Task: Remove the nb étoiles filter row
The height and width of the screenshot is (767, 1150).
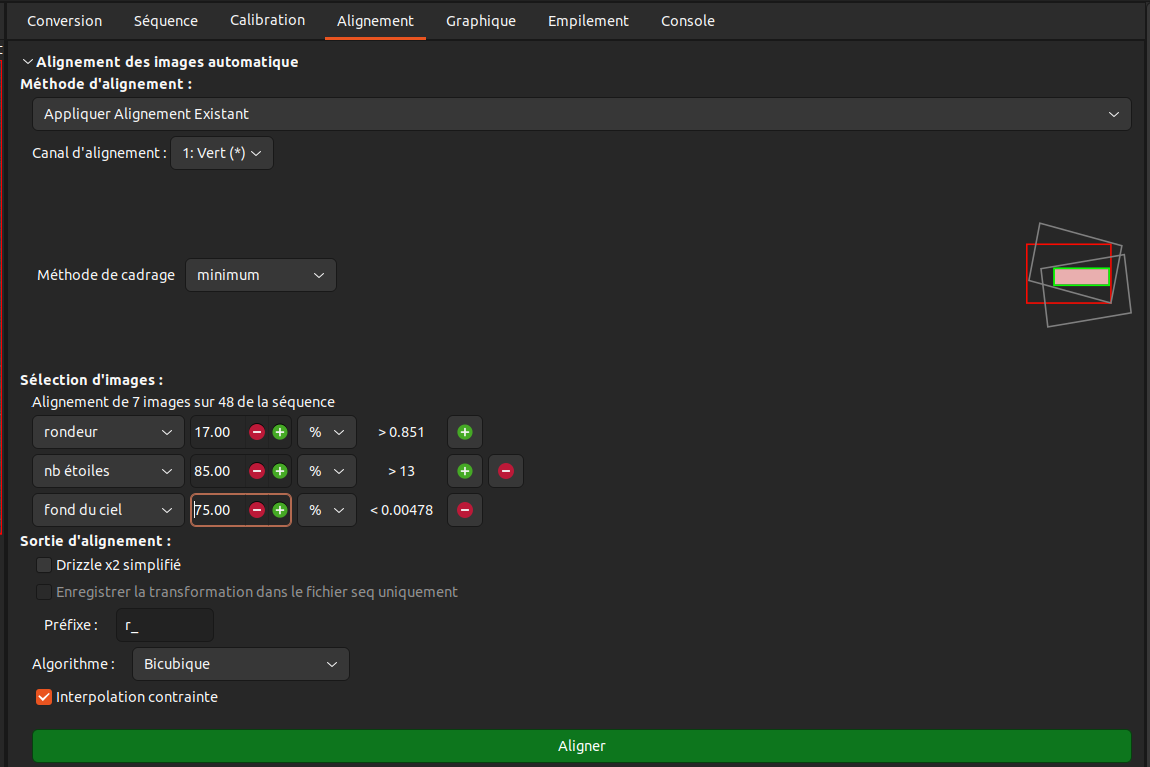Action: 506,471
